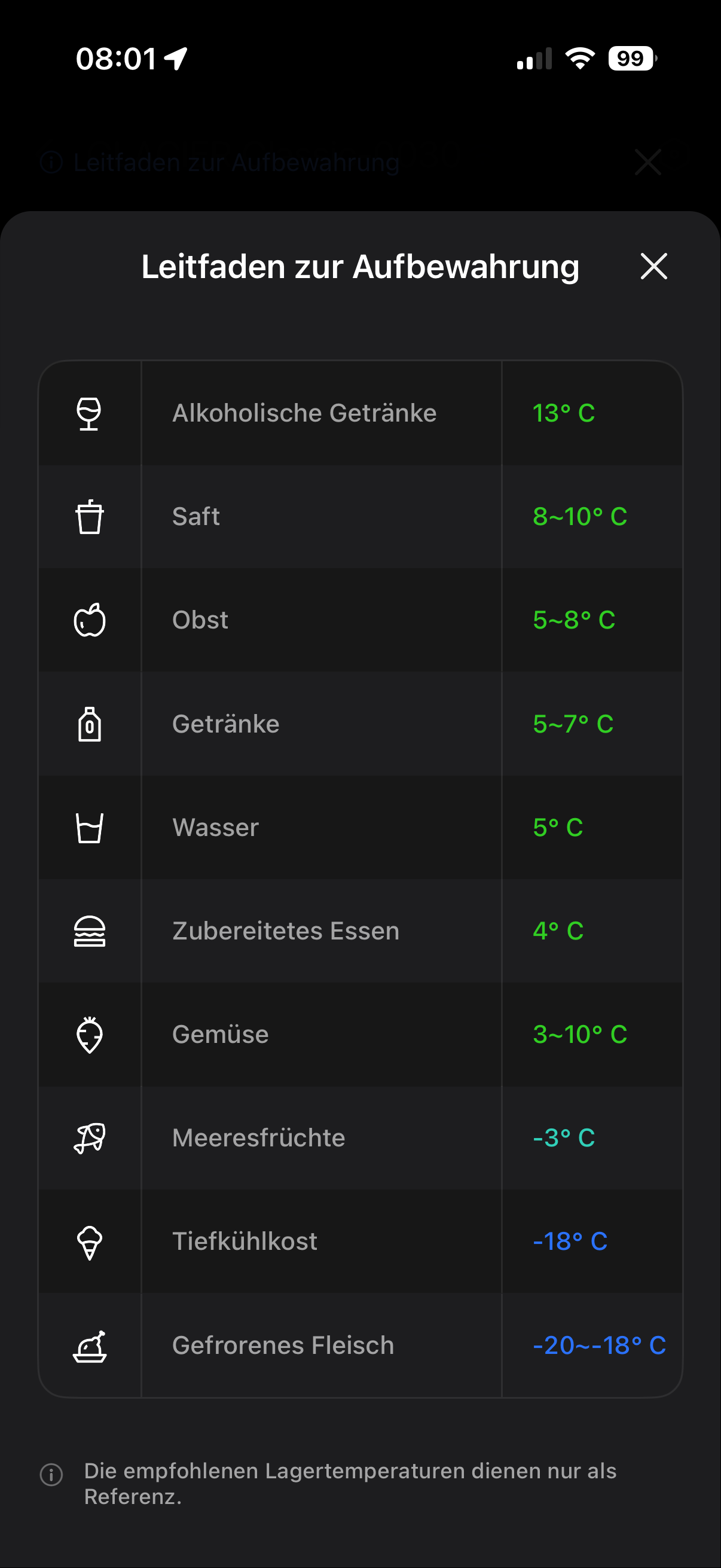This screenshot has height=1568, width=721.
Task: Tap the 8~10° C value for Saft
Action: [580, 517]
